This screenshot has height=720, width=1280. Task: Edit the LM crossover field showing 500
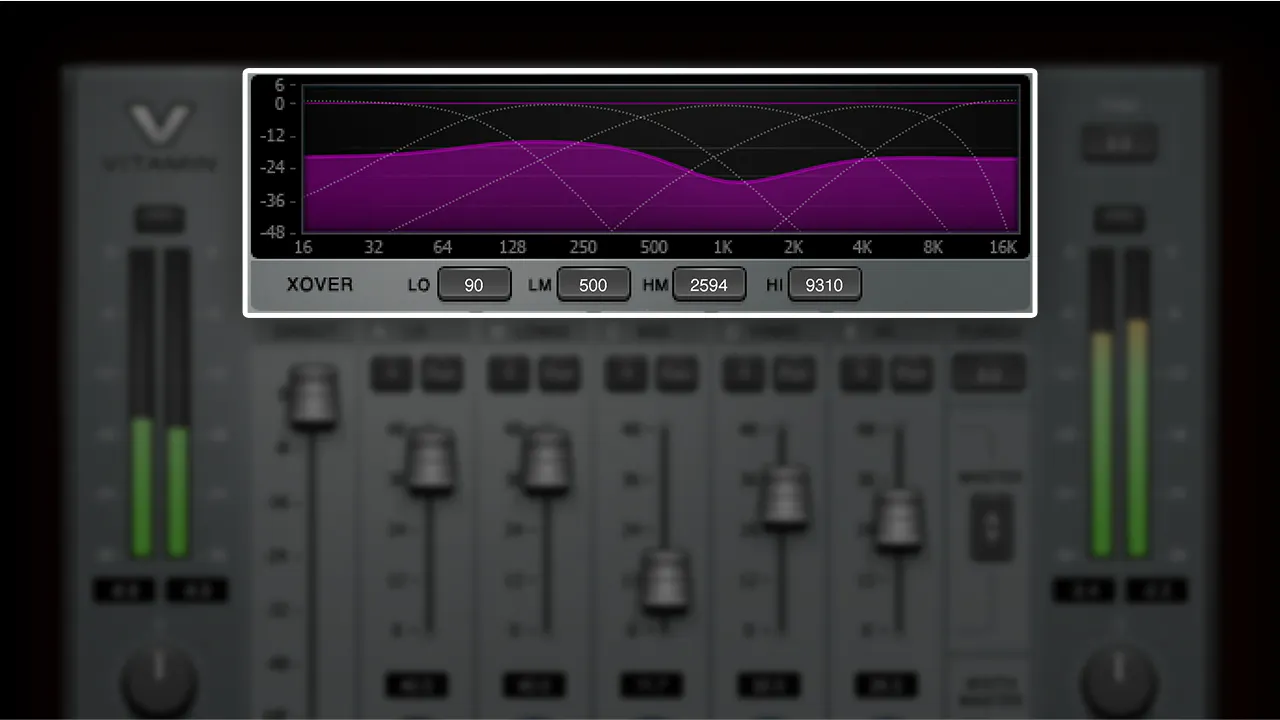pyautogui.click(x=594, y=284)
